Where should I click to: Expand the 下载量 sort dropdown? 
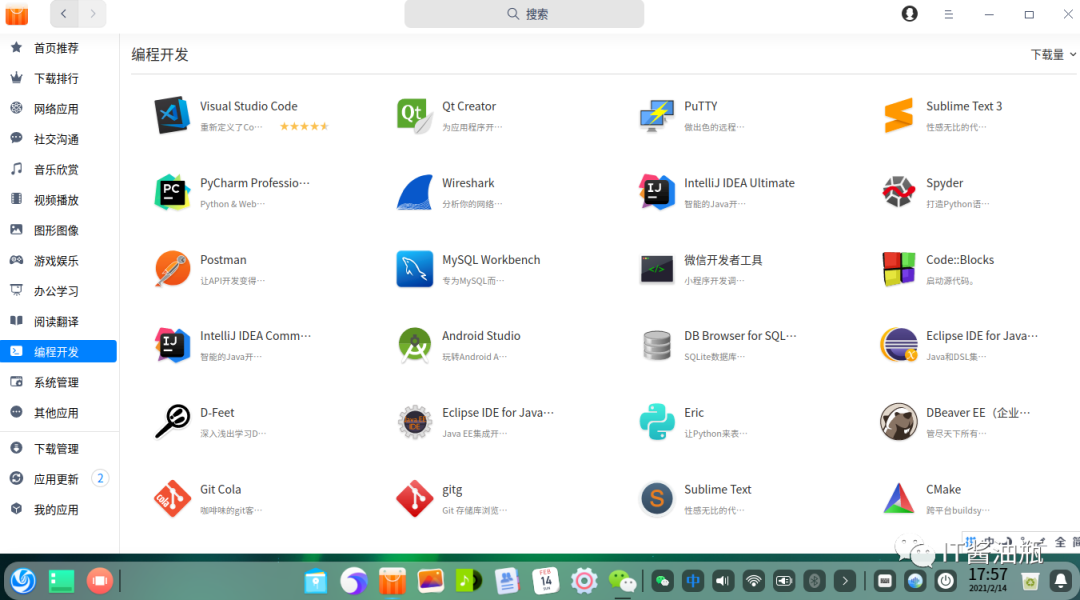pyautogui.click(x=1052, y=55)
